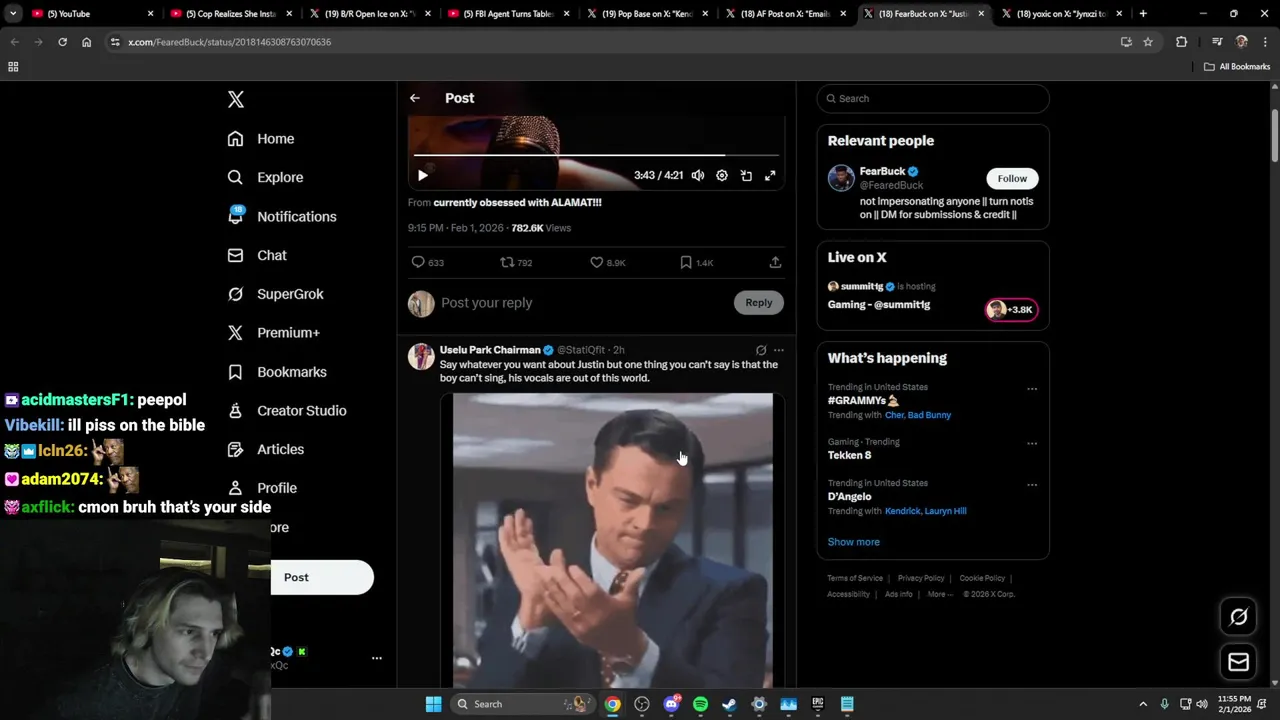Click Show more under What's happening
Image resolution: width=1280 pixels, height=720 pixels.
pos(853,542)
